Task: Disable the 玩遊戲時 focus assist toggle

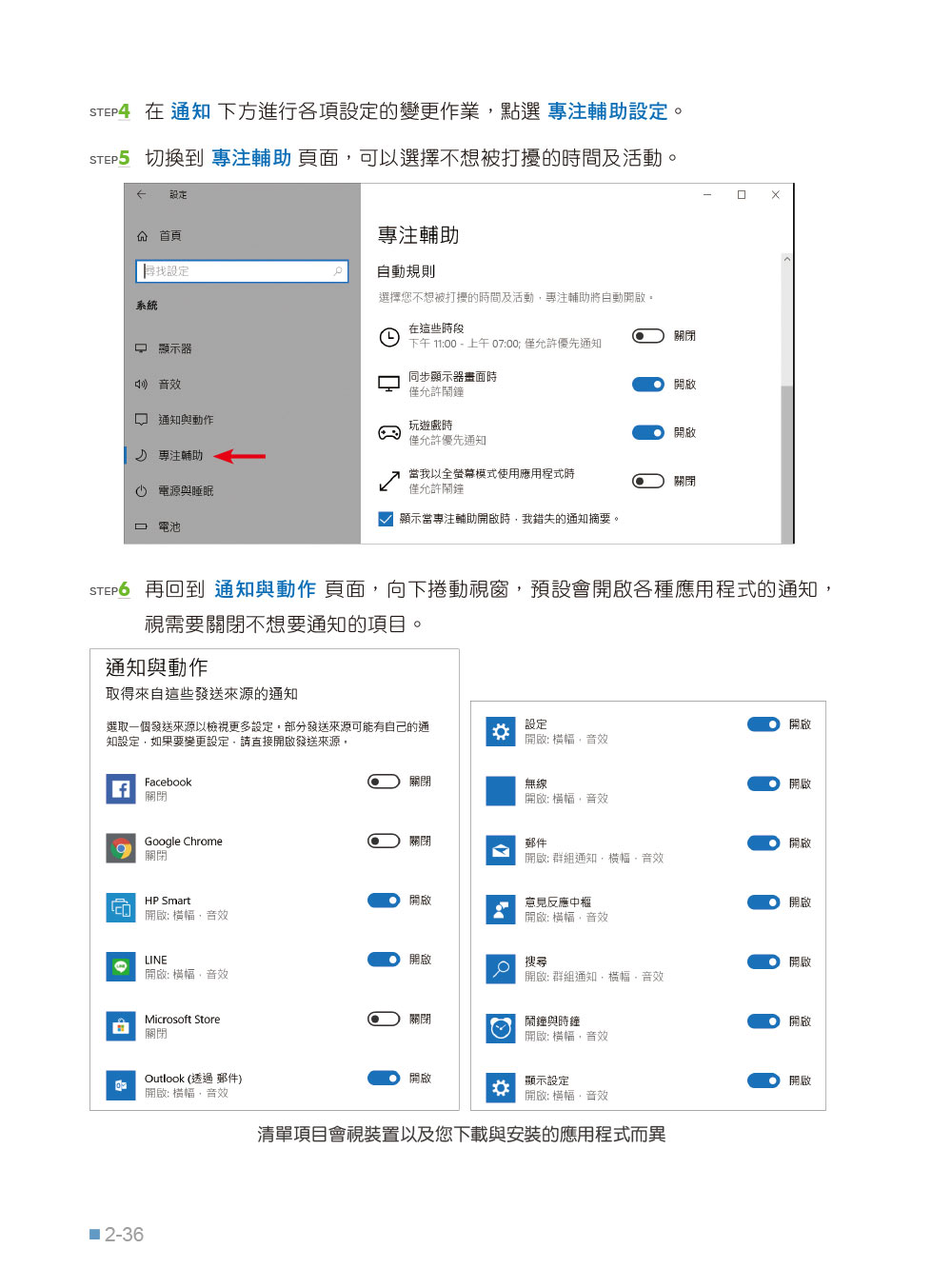Action: (x=648, y=433)
